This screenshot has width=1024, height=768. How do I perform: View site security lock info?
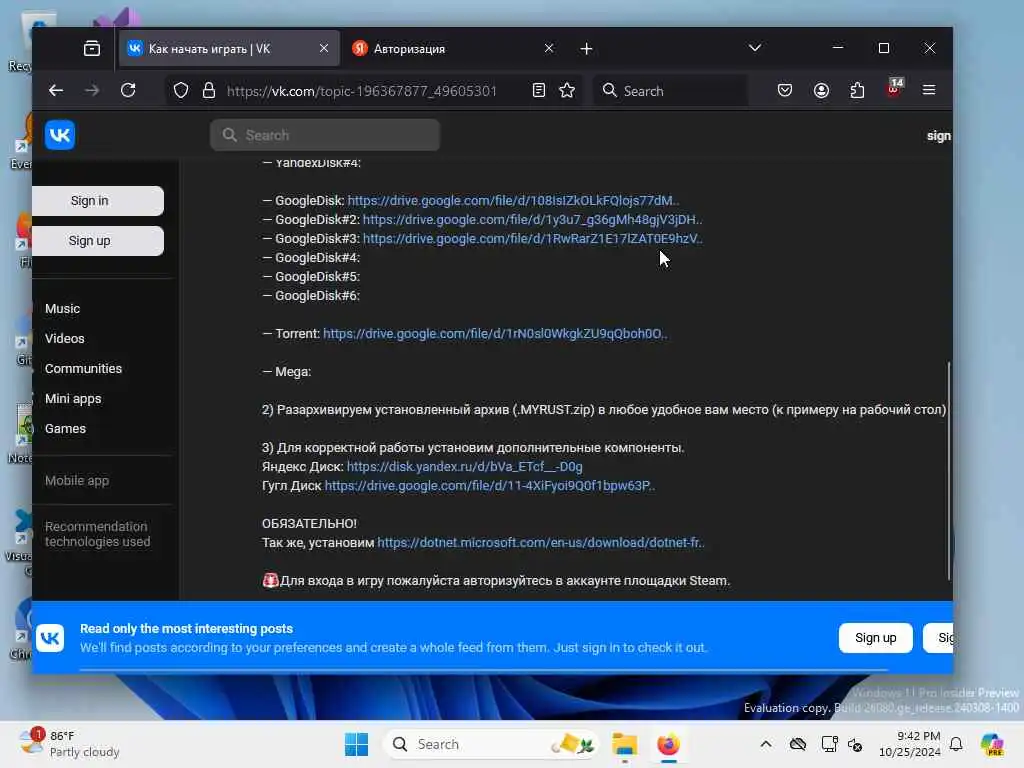[x=209, y=91]
